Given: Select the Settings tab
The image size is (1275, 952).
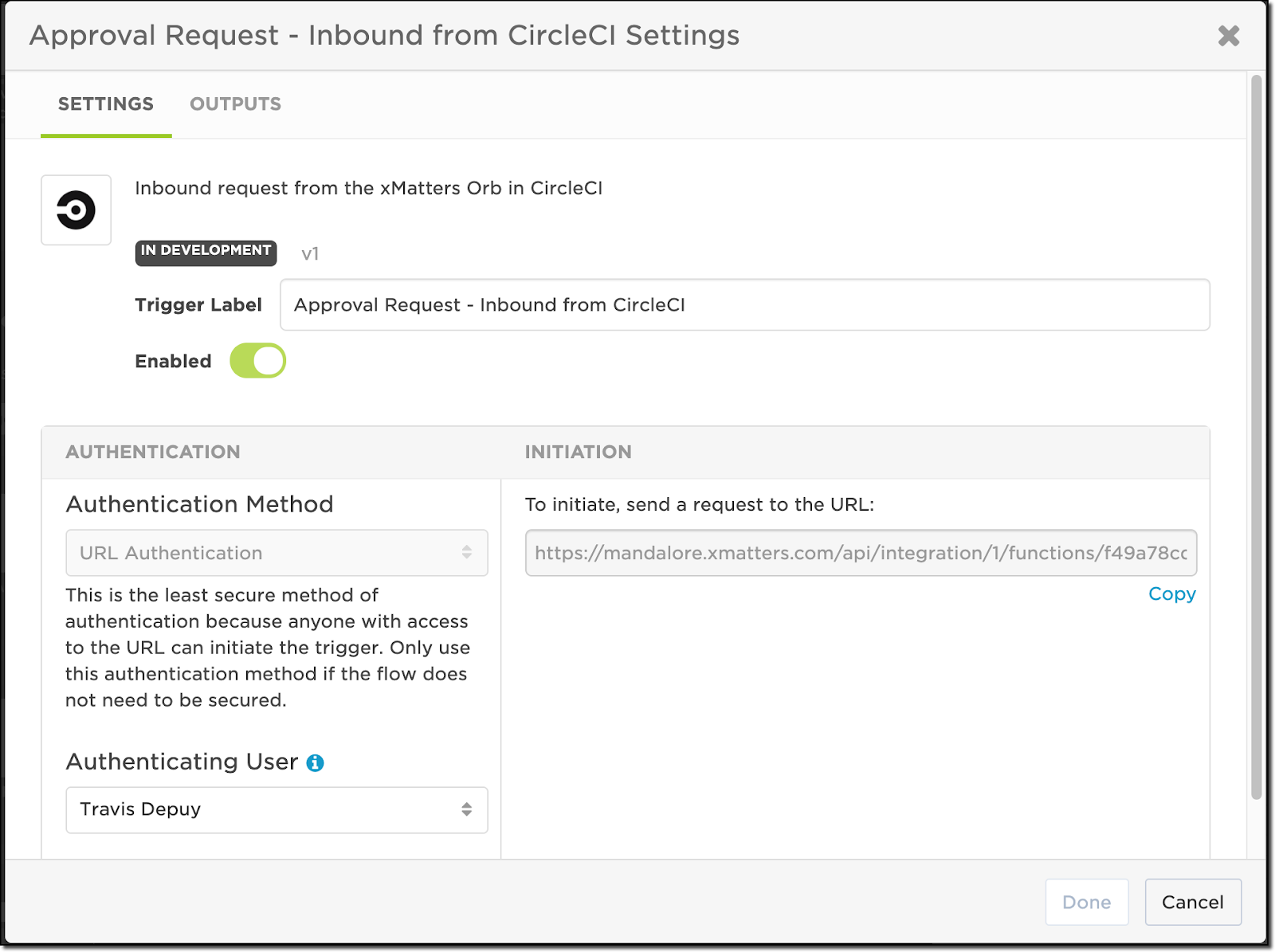Looking at the screenshot, I should [105, 104].
